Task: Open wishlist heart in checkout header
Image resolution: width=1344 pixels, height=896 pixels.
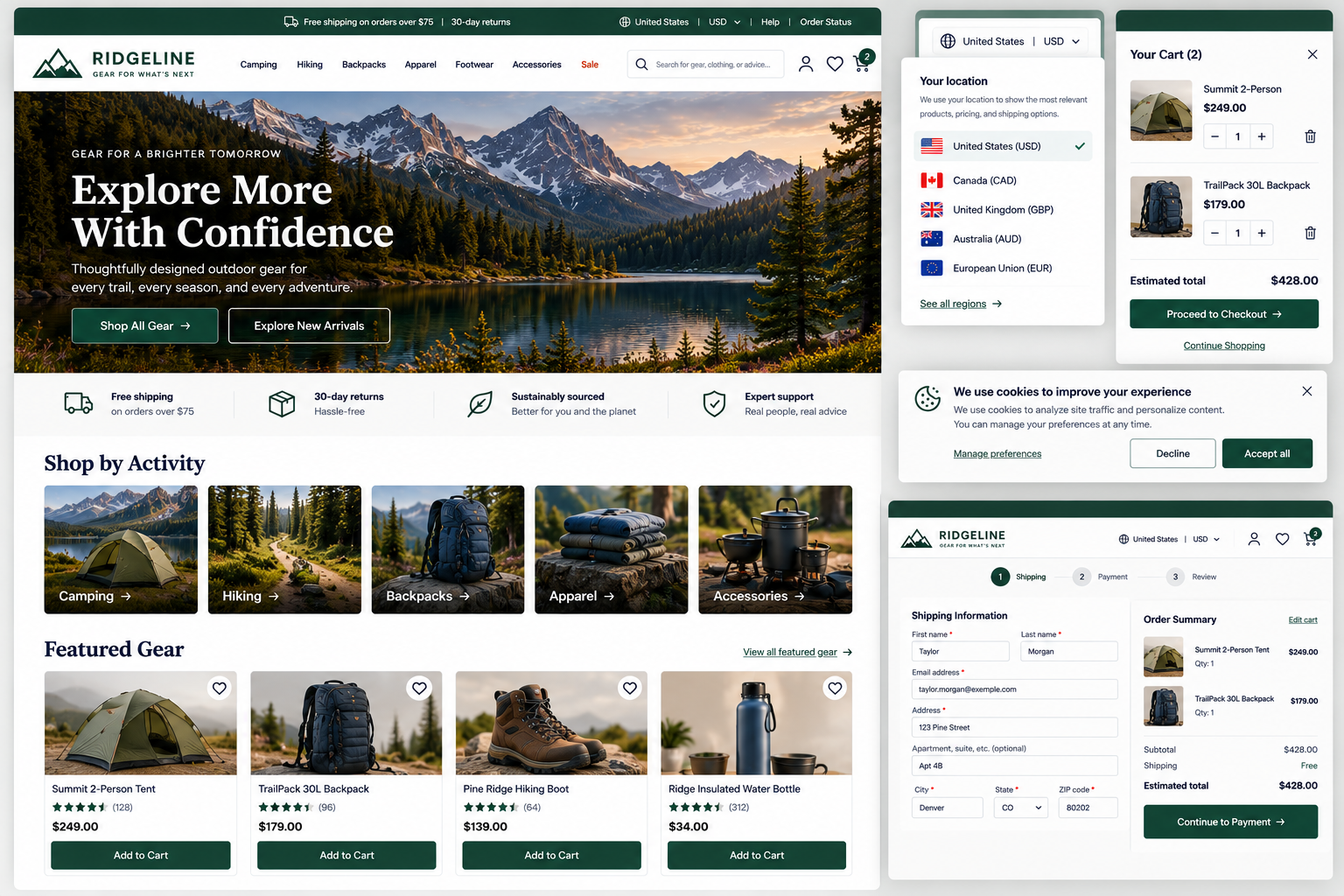Action: (x=1282, y=539)
